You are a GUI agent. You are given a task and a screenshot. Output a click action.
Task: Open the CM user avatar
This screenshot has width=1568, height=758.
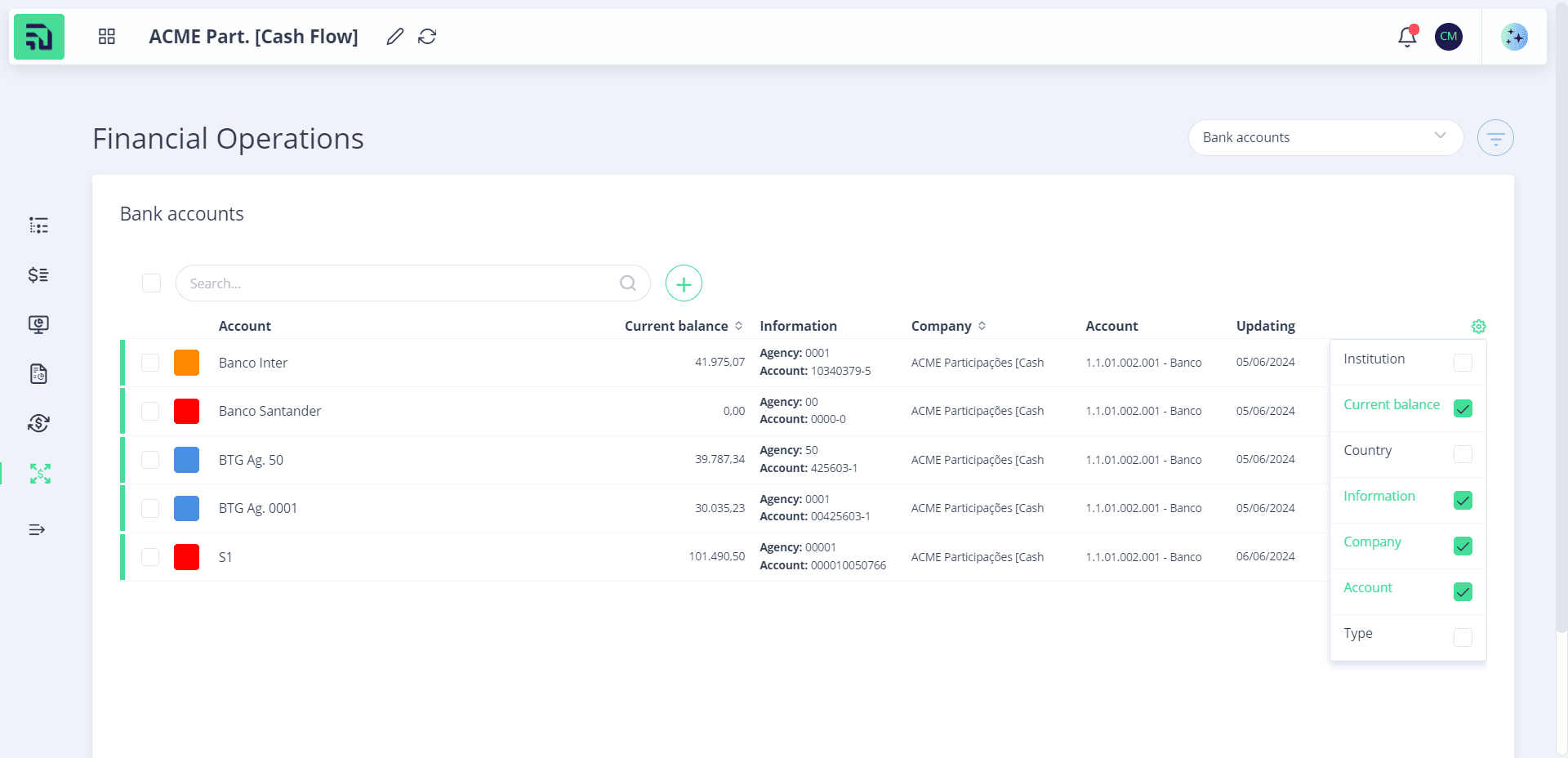[x=1449, y=37]
